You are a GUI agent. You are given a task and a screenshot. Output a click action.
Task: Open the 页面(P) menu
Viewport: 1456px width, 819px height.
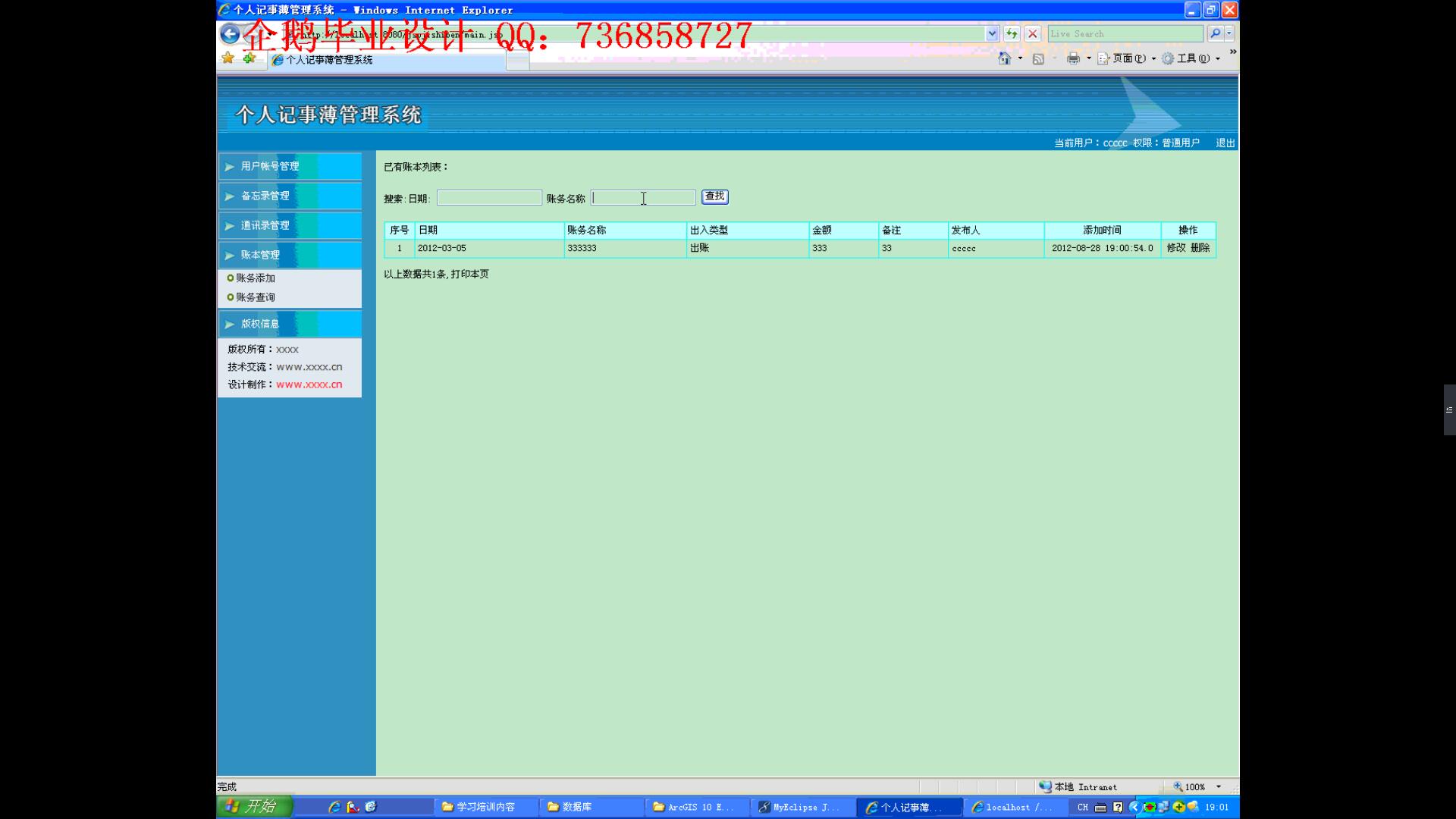pyautogui.click(x=1126, y=58)
